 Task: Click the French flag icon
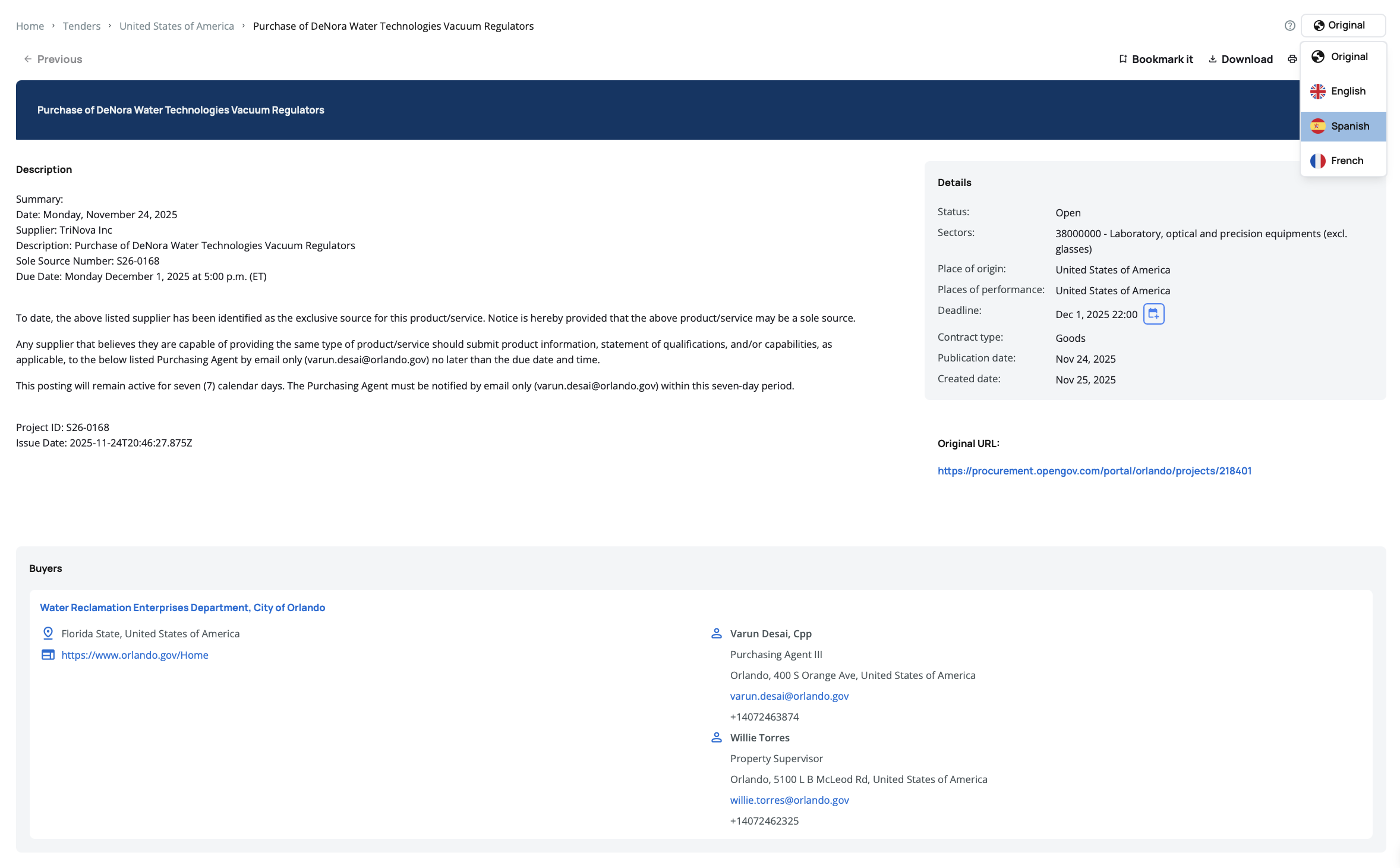[1318, 161]
